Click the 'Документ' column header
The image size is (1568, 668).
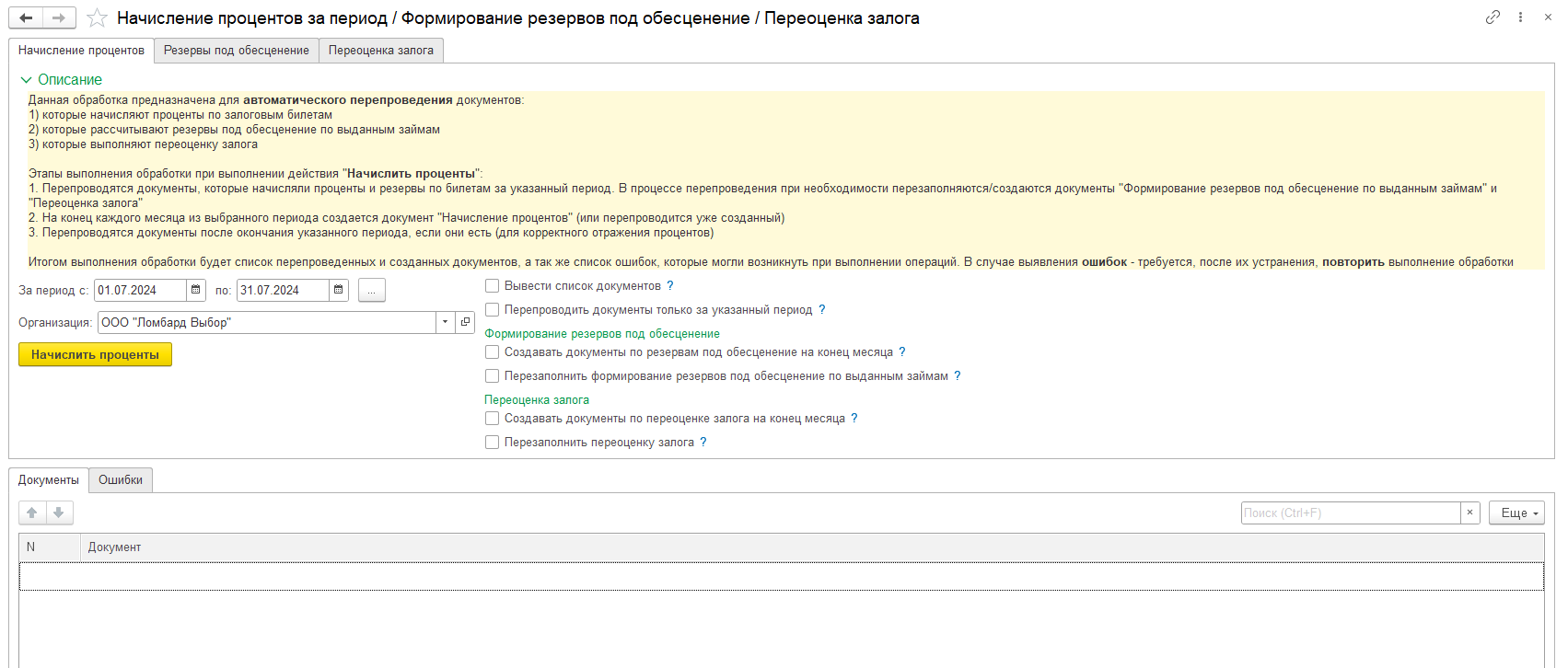(x=812, y=547)
